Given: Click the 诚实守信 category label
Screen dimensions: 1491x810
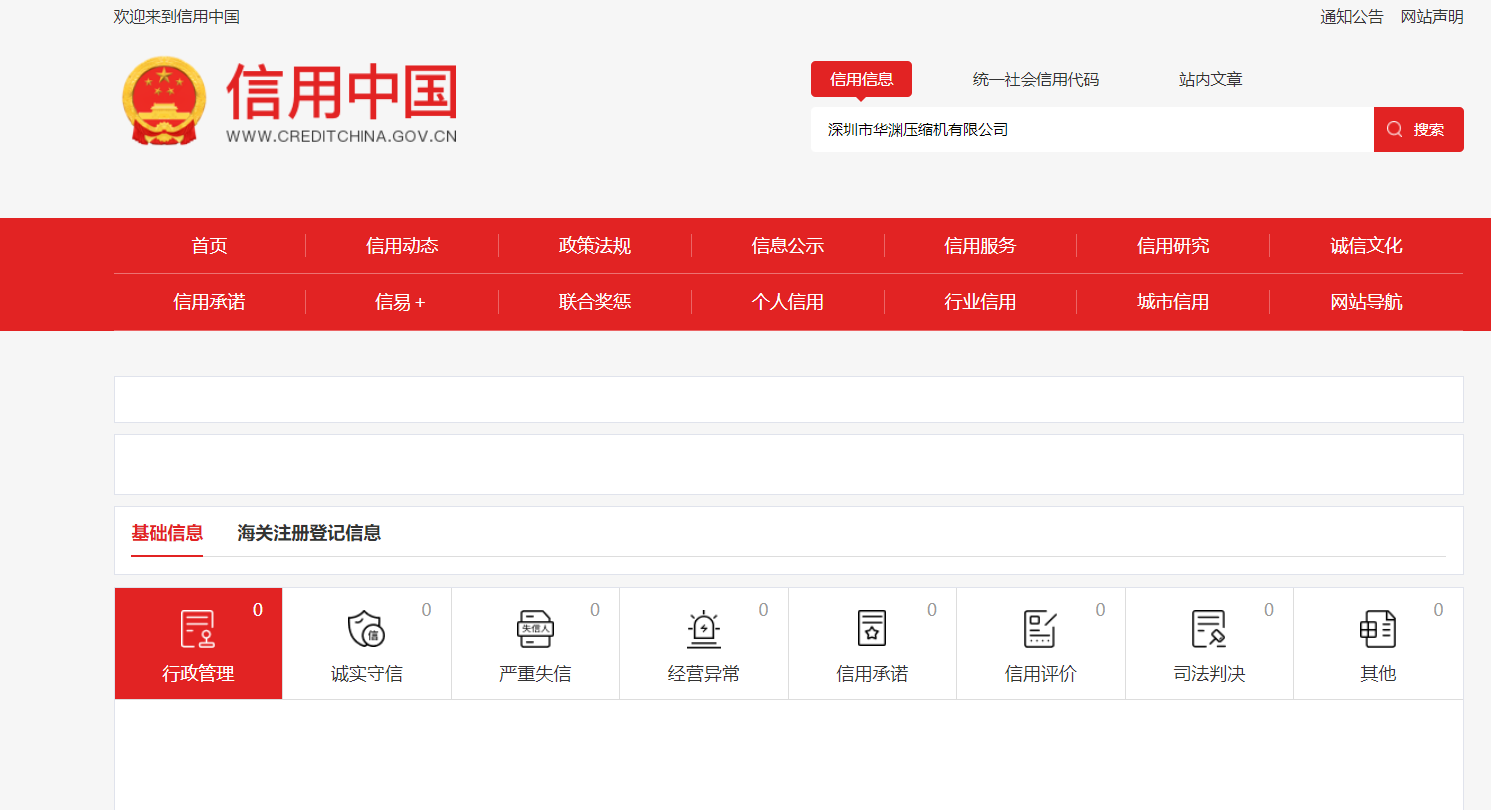Looking at the screenshot, I should point(367,674).
